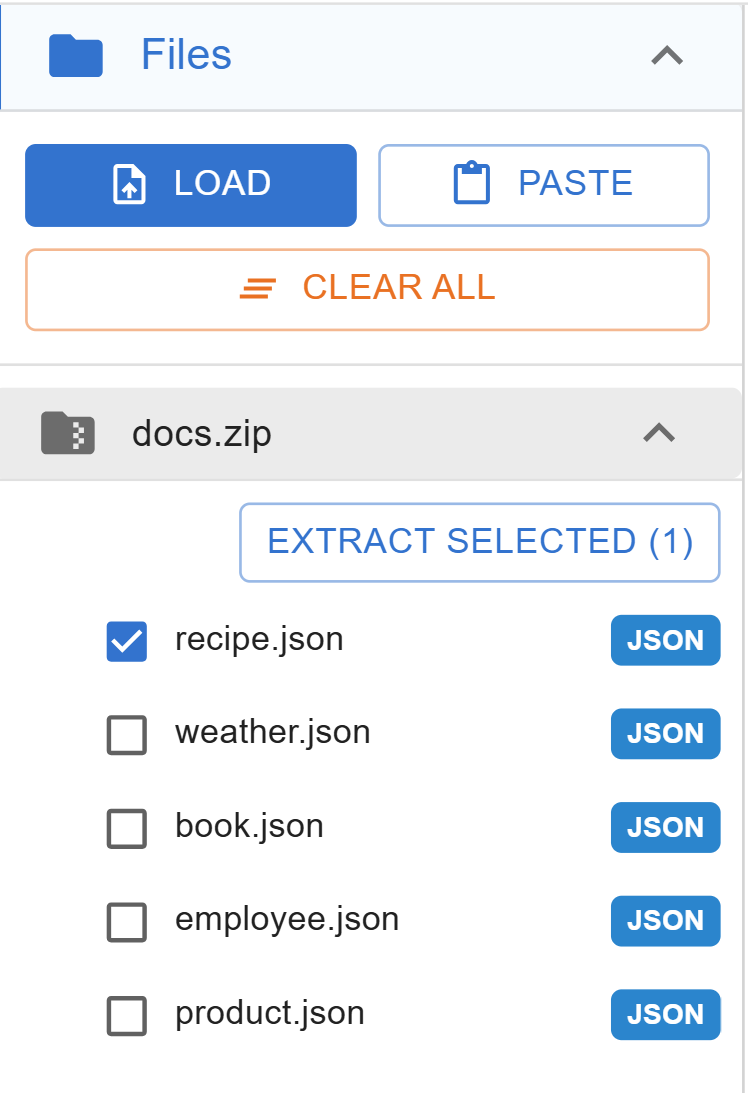Click the JSON badge beside product.json

[x=665, y=1014]
